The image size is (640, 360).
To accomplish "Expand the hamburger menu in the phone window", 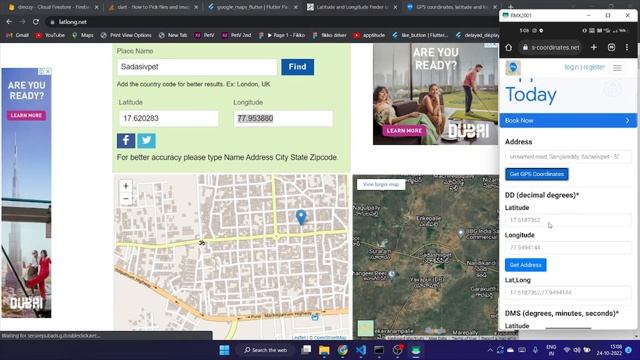I will click(x=617, y=68).
